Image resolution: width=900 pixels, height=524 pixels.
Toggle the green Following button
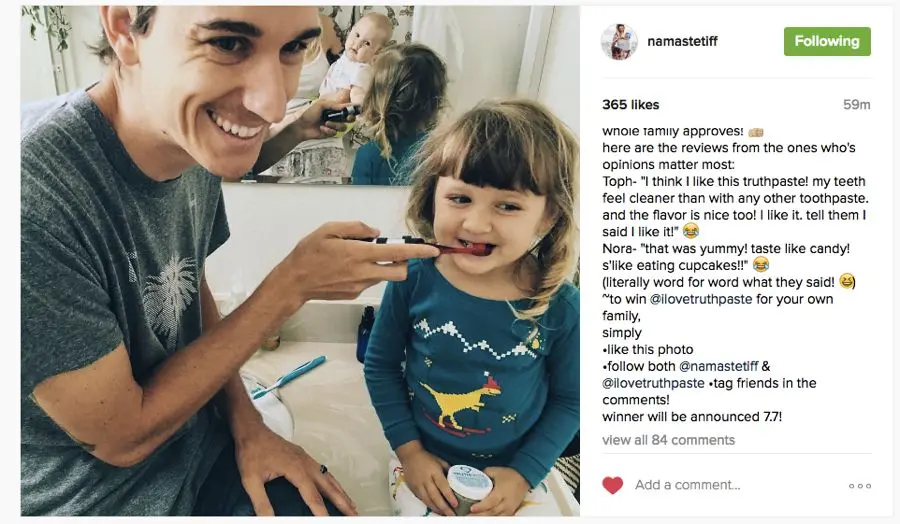pyautogui.click(x=827, y=41)
